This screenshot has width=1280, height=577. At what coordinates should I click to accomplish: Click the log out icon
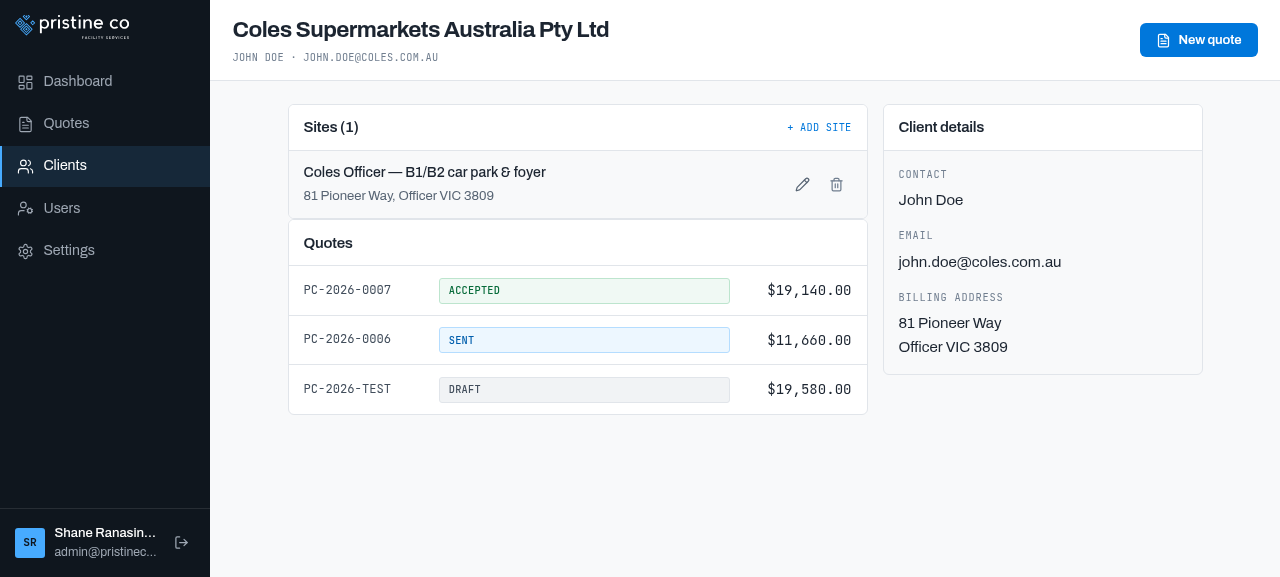181,542
